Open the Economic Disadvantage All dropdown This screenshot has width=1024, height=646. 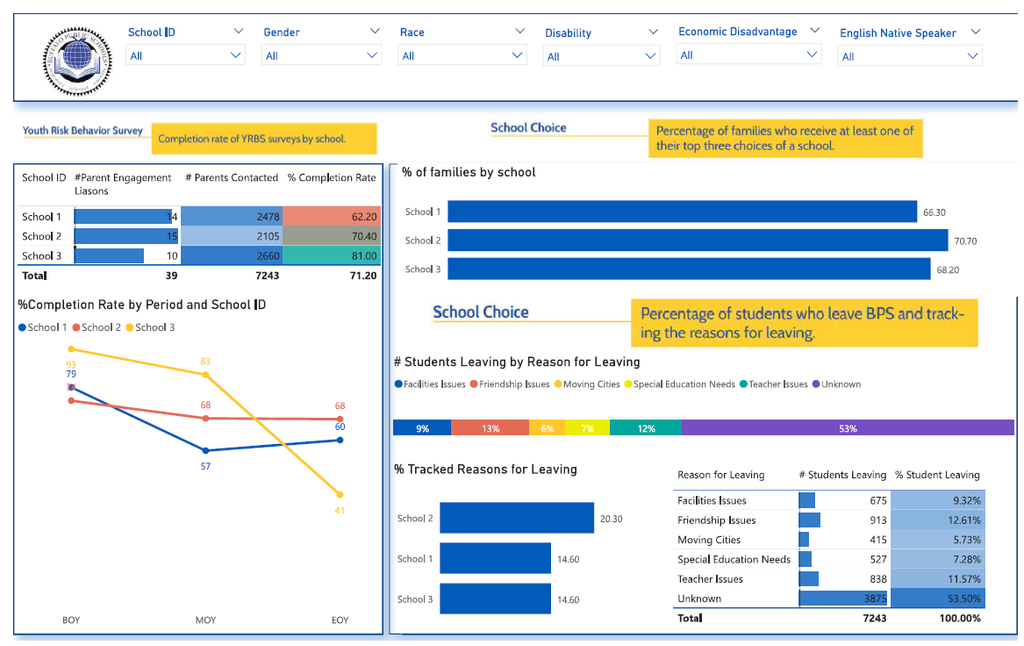point(748,55)
